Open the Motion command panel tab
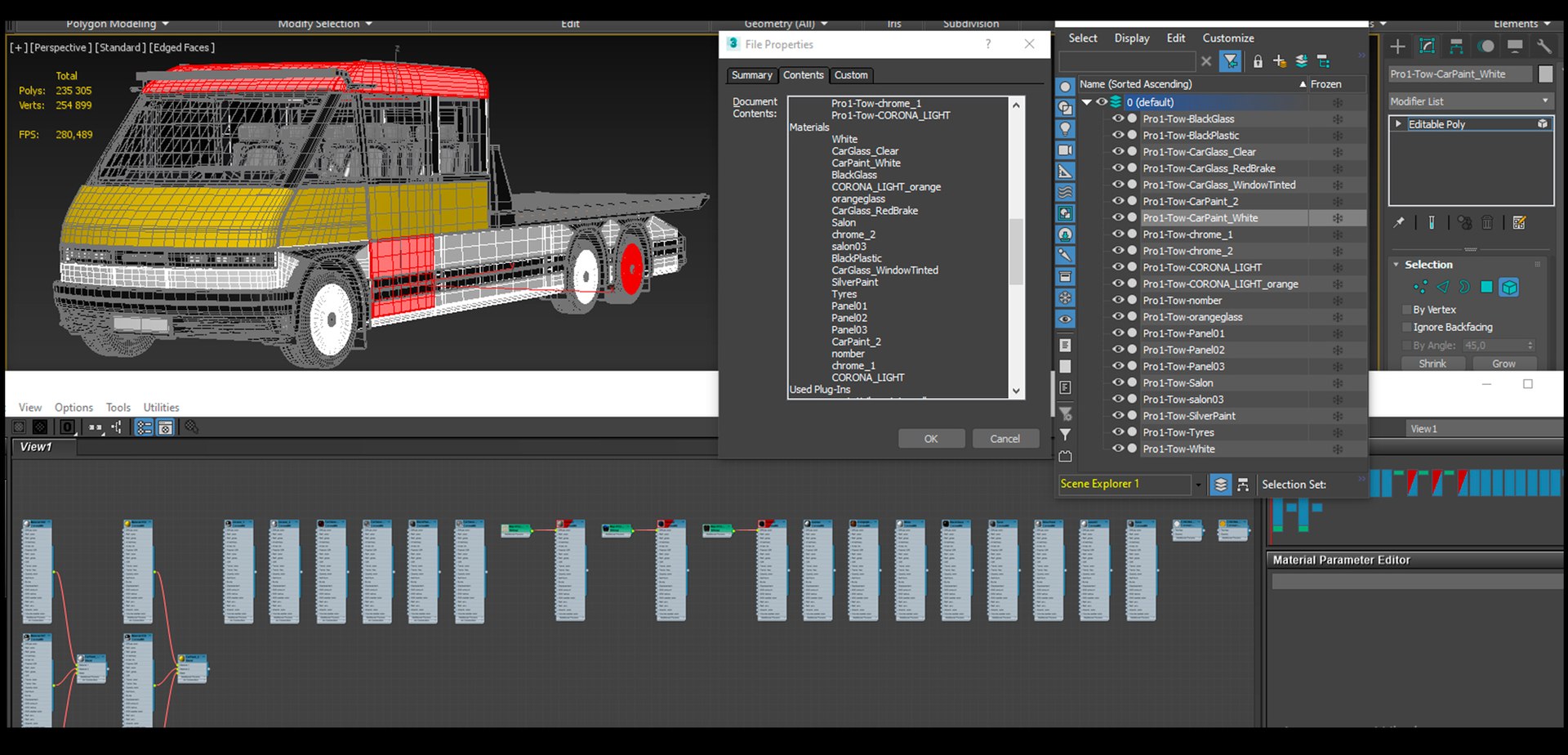This screenshot has width=1568, height=755. coord(1486,47)
